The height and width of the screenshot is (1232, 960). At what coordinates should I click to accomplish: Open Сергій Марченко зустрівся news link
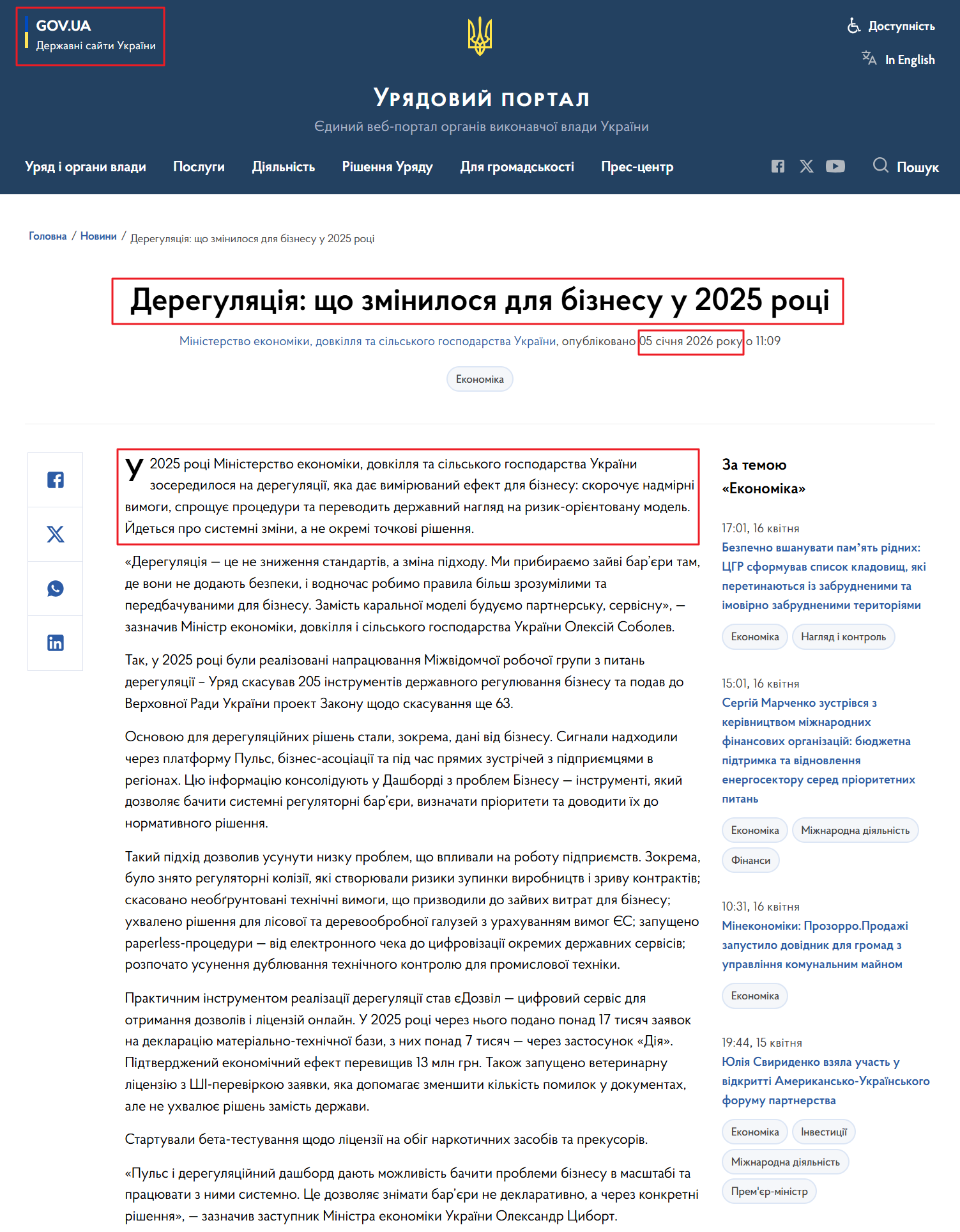(819, 751)
